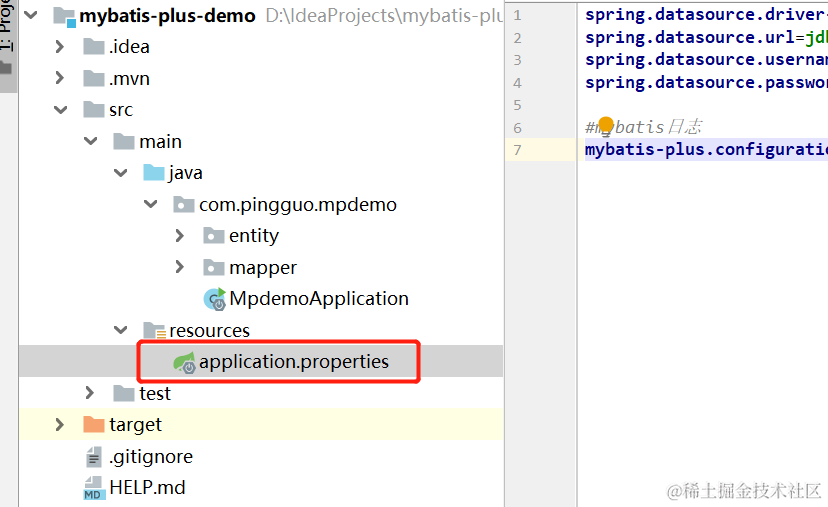The height and width of the screenshot is (507, 828).
Task: Select the .mvn folder name
Action: click(x=129, y=79)
